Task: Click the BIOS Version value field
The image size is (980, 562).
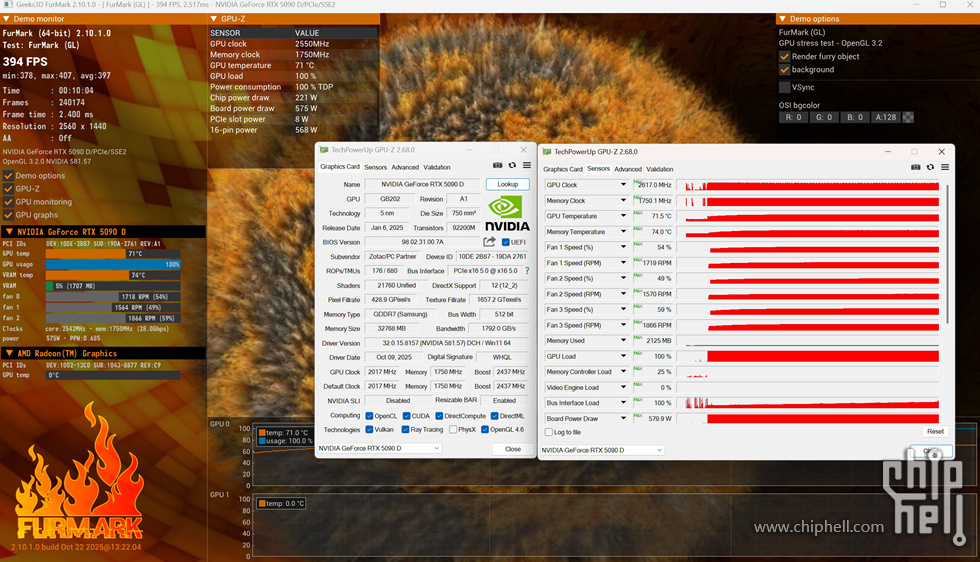Action: [x=422, y=242]
